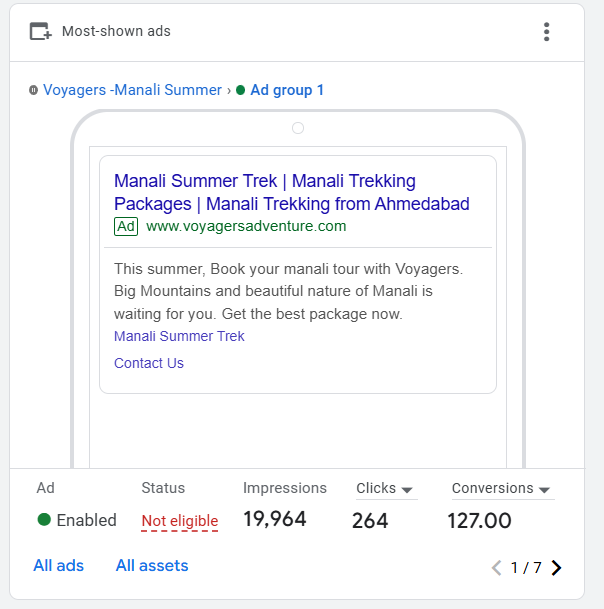Click the Contact Us sitelink
Viewport: 604px width, 609px height.
coord(149,363)
